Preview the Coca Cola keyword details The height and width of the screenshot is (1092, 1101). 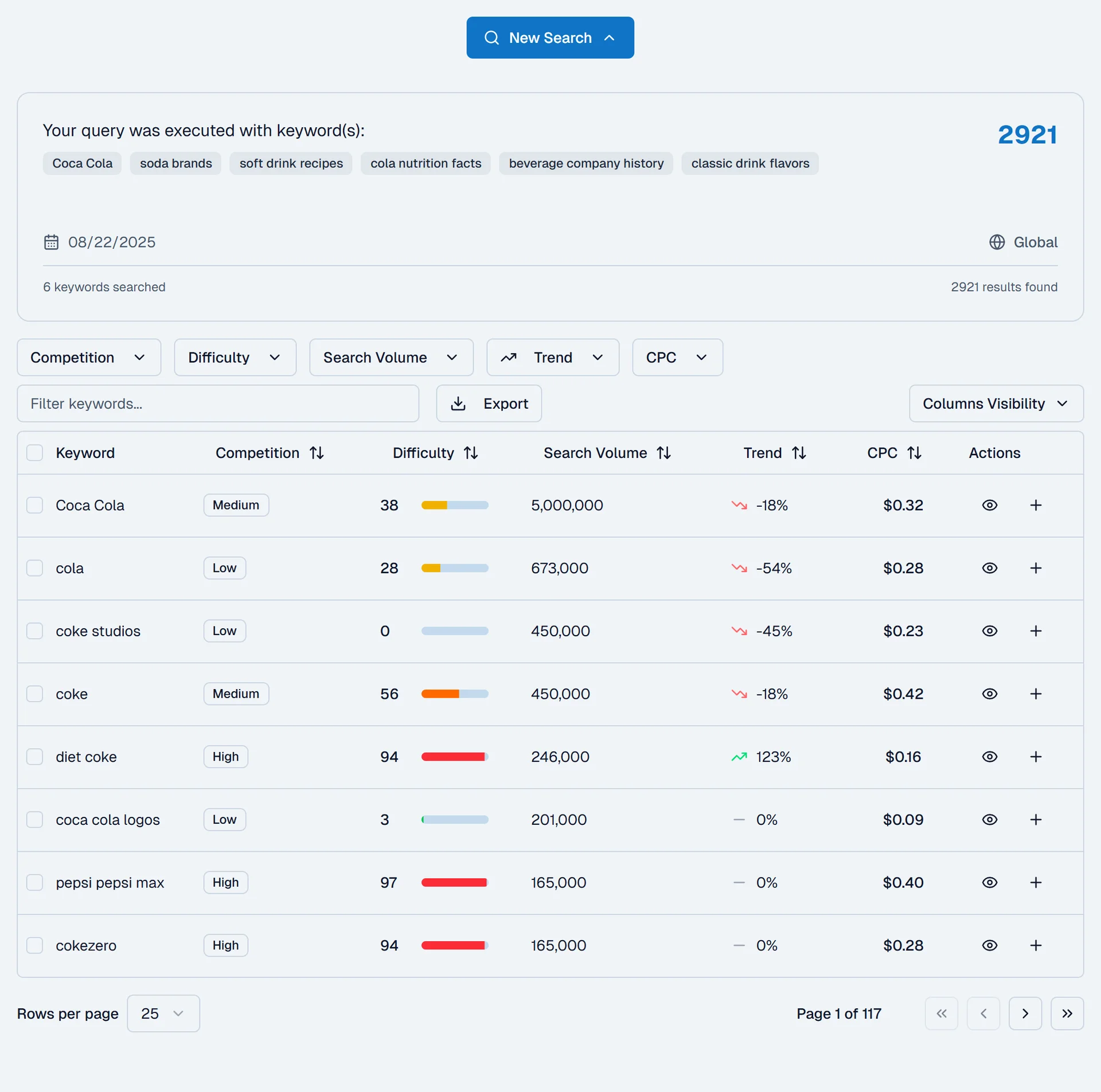(x=989, y=505)
